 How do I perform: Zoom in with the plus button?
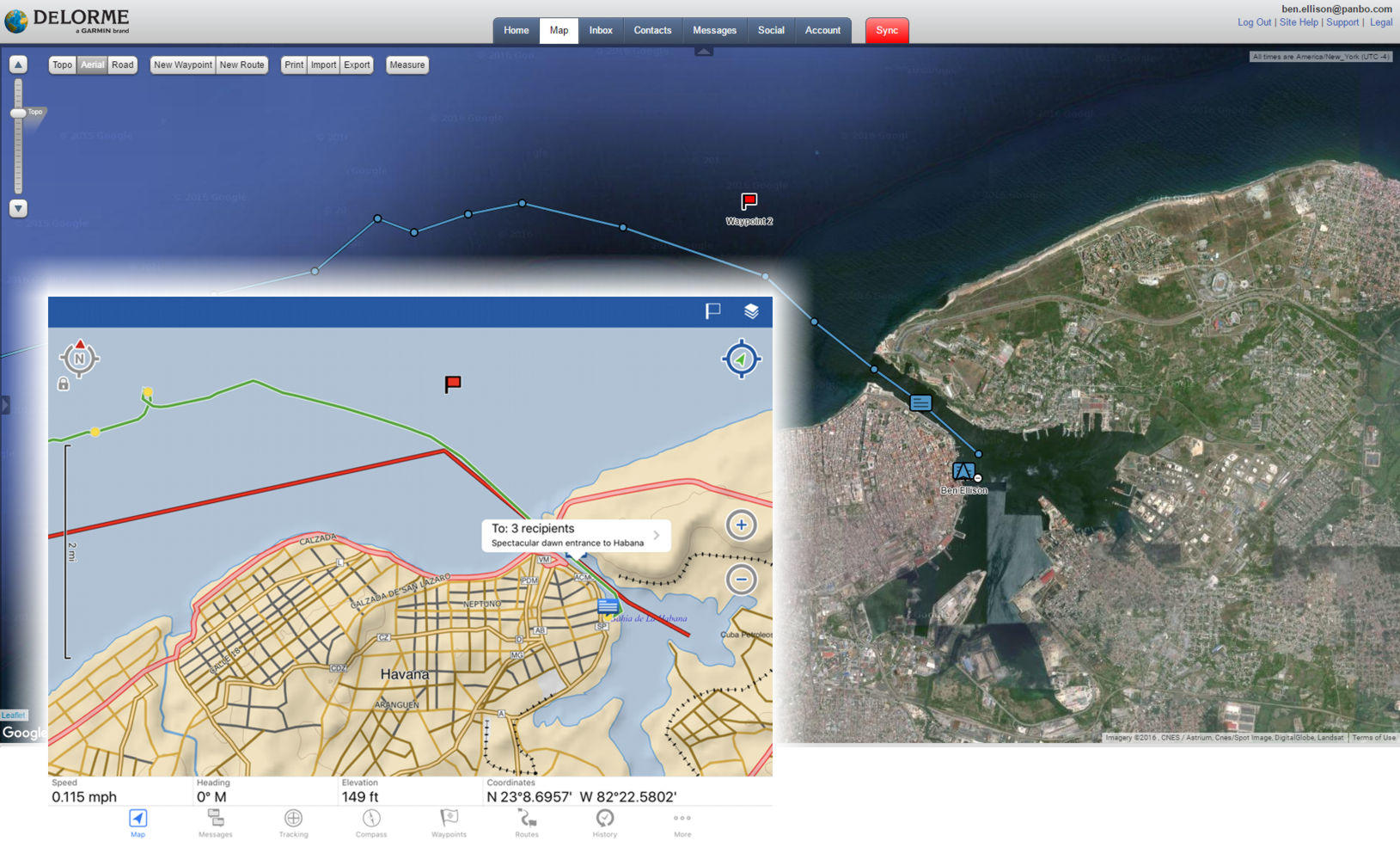click(x=741, y=525)
